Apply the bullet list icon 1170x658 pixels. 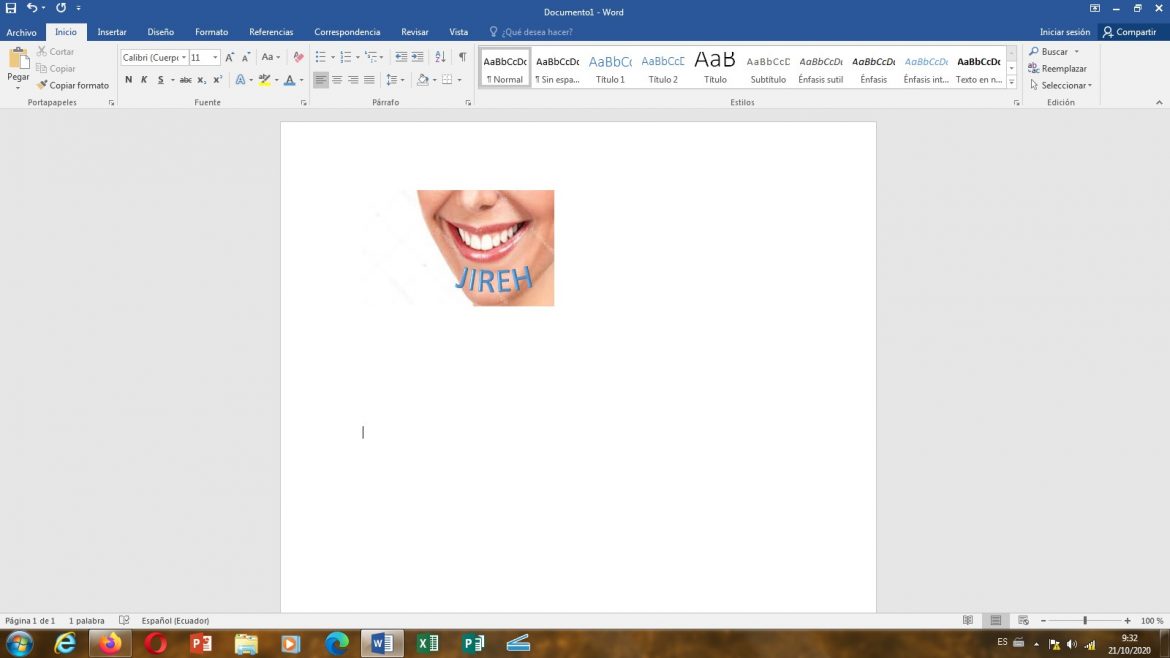(x=320, y=57)
